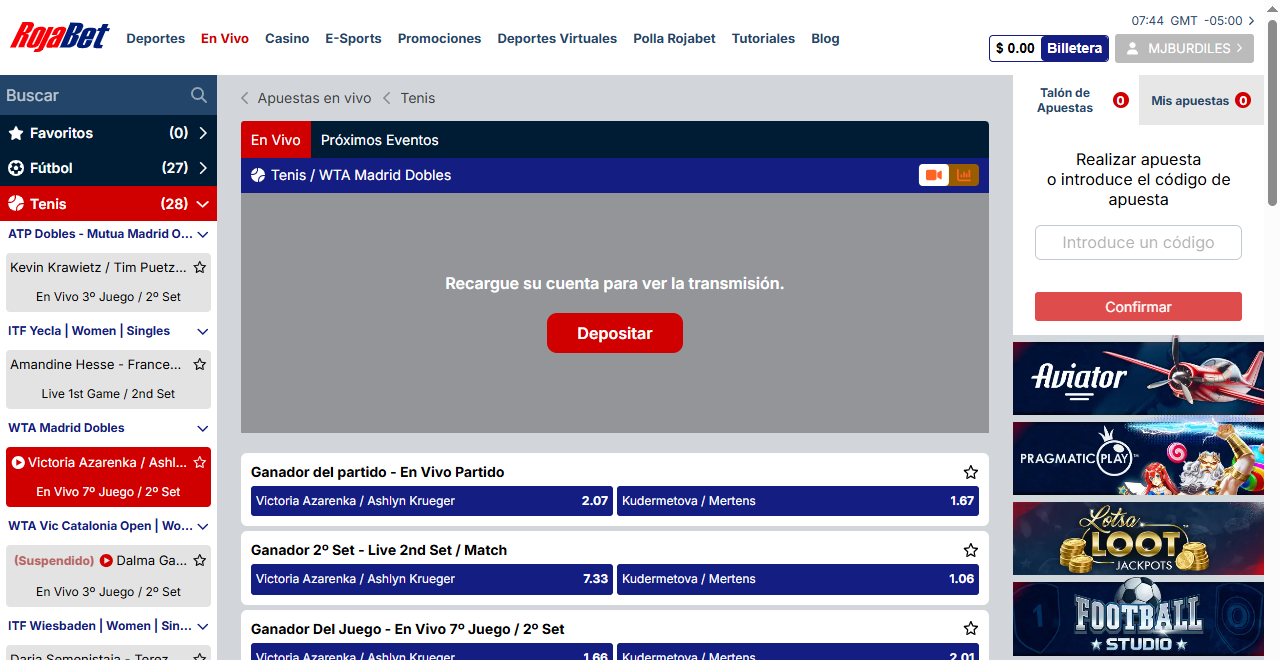The image size is (1280, 660).
Task: Star the suspended Dalma Ga... match
Action: pos(200,560)
